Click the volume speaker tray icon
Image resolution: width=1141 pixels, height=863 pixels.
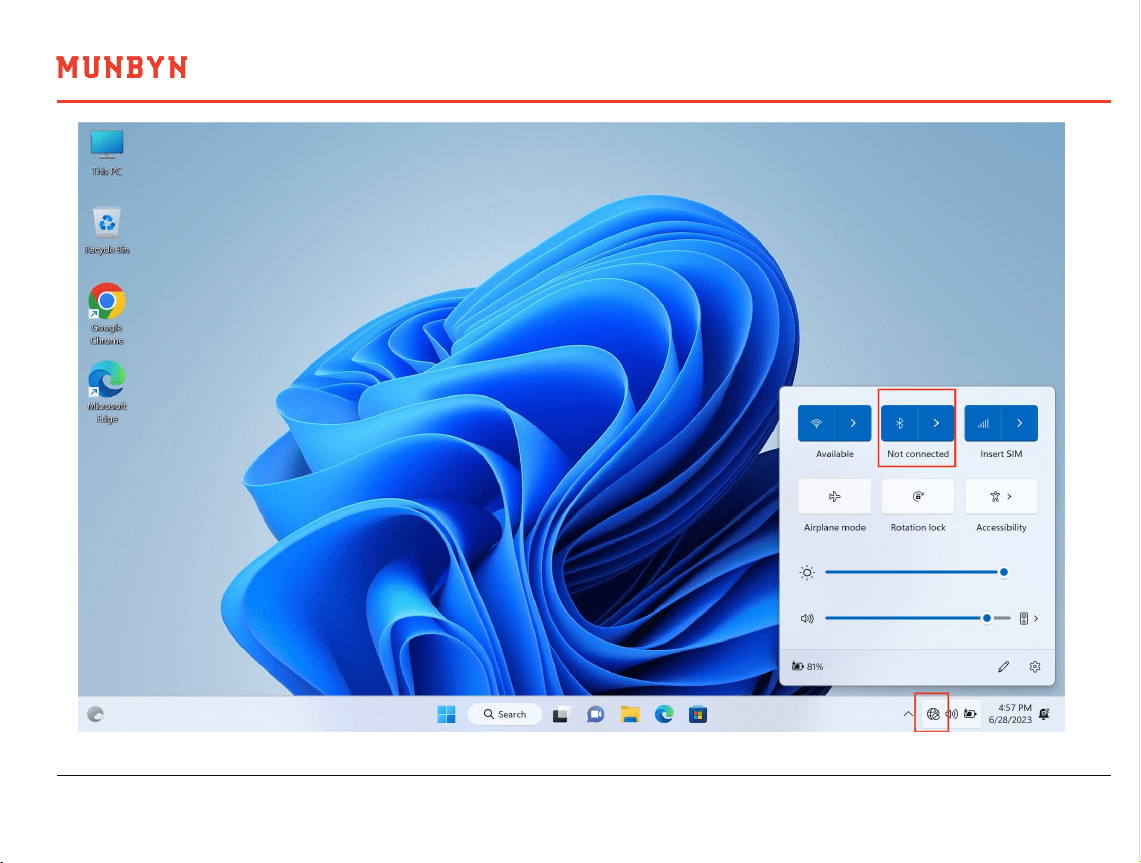[x=951, y=714]
